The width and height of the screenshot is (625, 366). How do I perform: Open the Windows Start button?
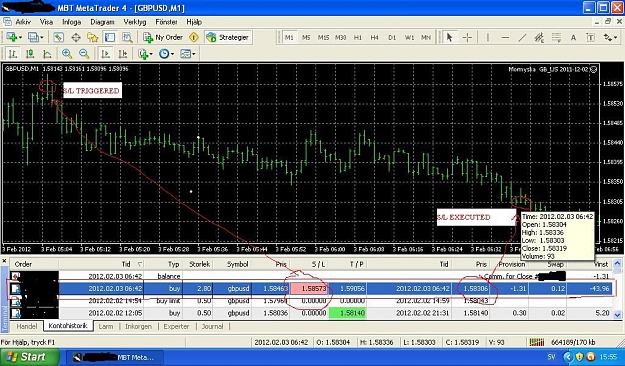[x=30, y=356]
